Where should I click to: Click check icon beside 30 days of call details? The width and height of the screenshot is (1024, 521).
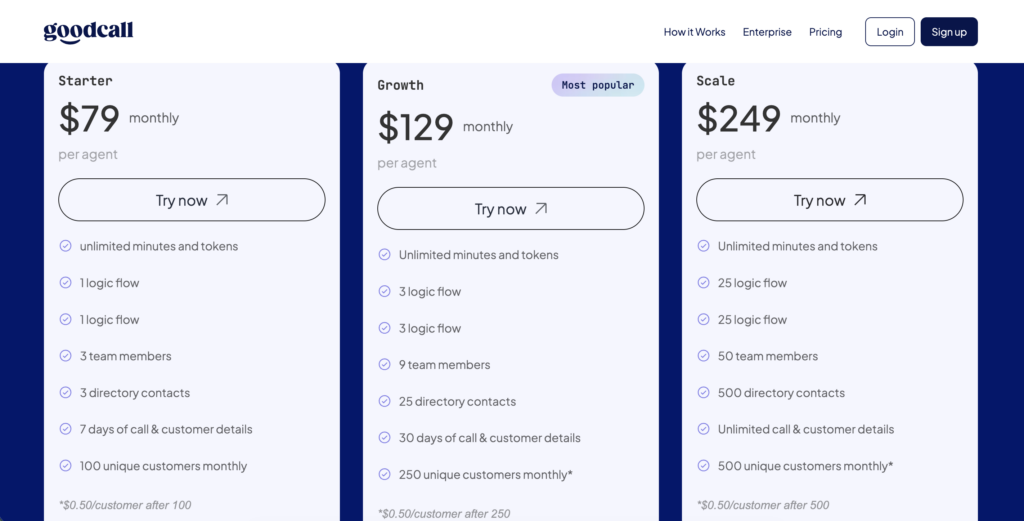click(x=385, y=437)
